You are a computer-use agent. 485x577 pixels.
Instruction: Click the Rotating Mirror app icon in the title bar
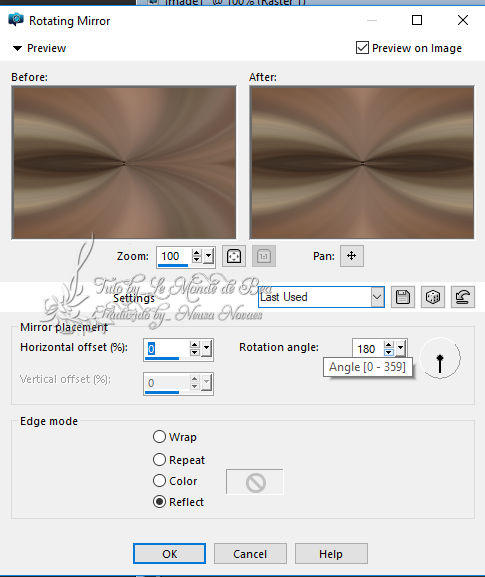(16, 20)
